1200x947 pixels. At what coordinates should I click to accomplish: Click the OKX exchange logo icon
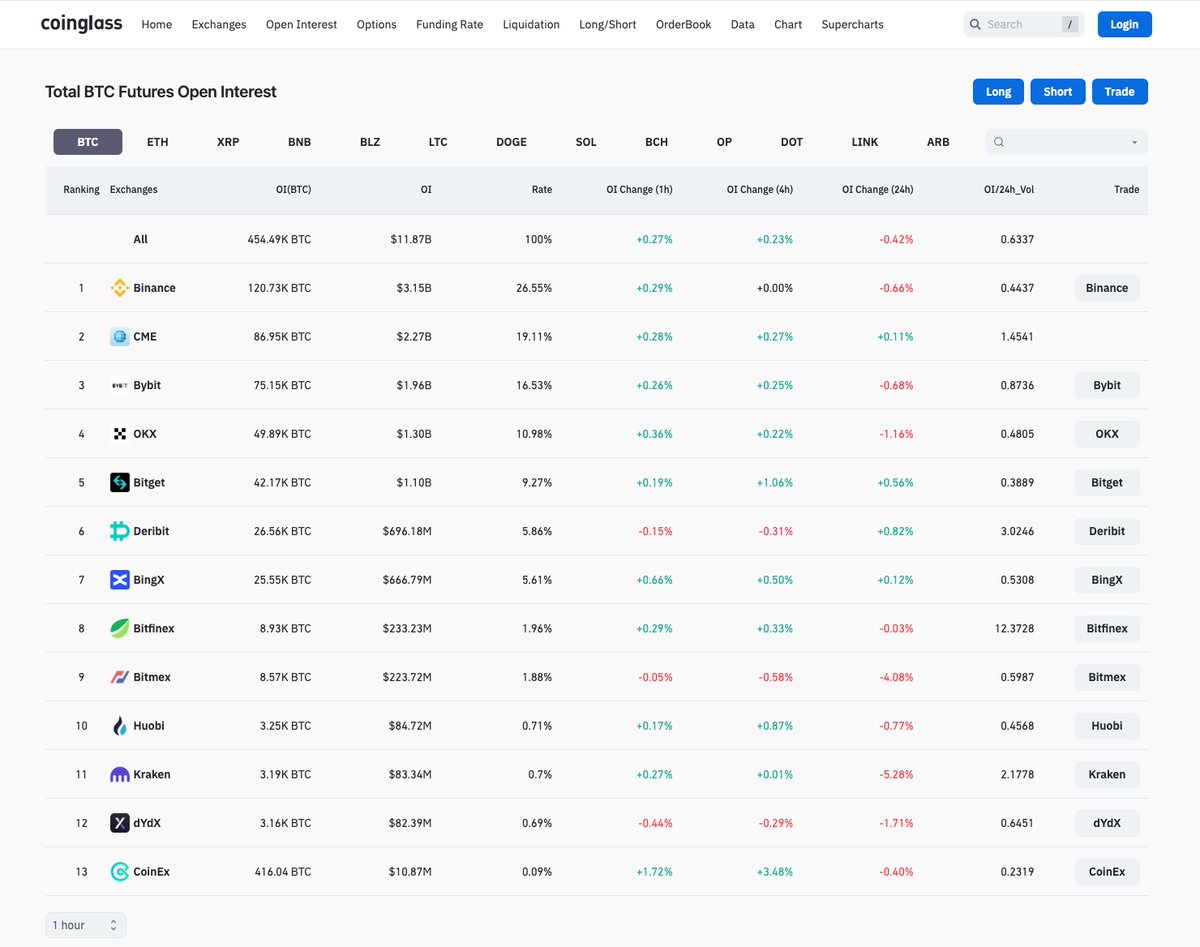pyautogui.click(x=119, y=434)
